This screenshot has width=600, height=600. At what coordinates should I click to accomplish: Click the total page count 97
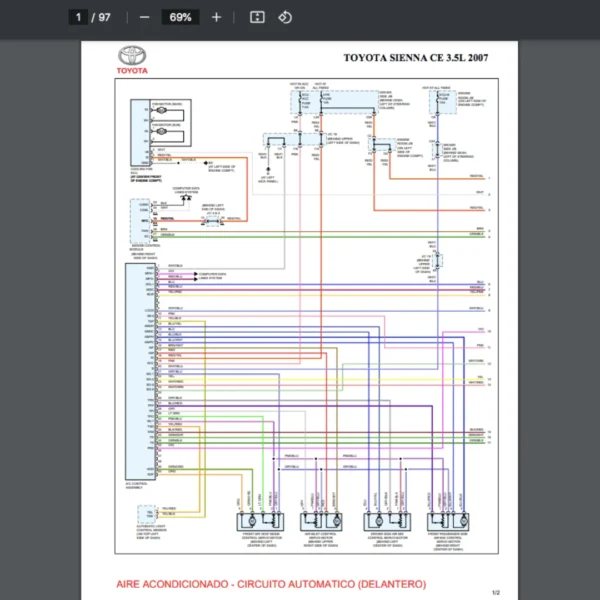104,17
